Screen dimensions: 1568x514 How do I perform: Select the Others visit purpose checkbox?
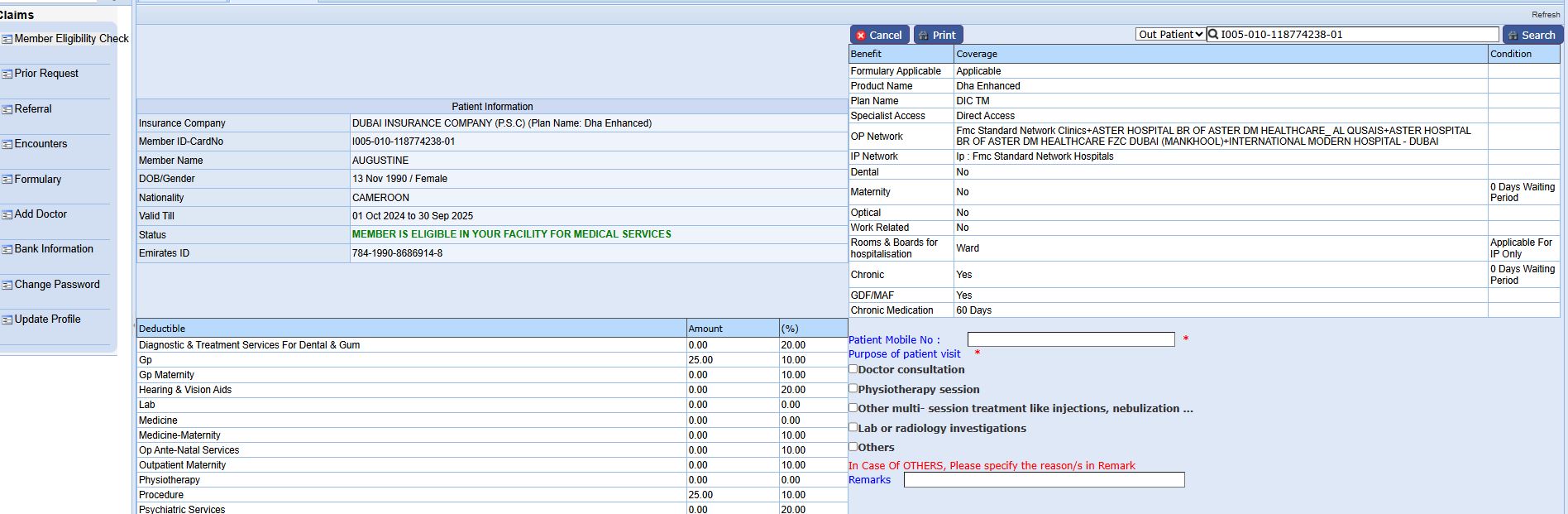point(853,446)
